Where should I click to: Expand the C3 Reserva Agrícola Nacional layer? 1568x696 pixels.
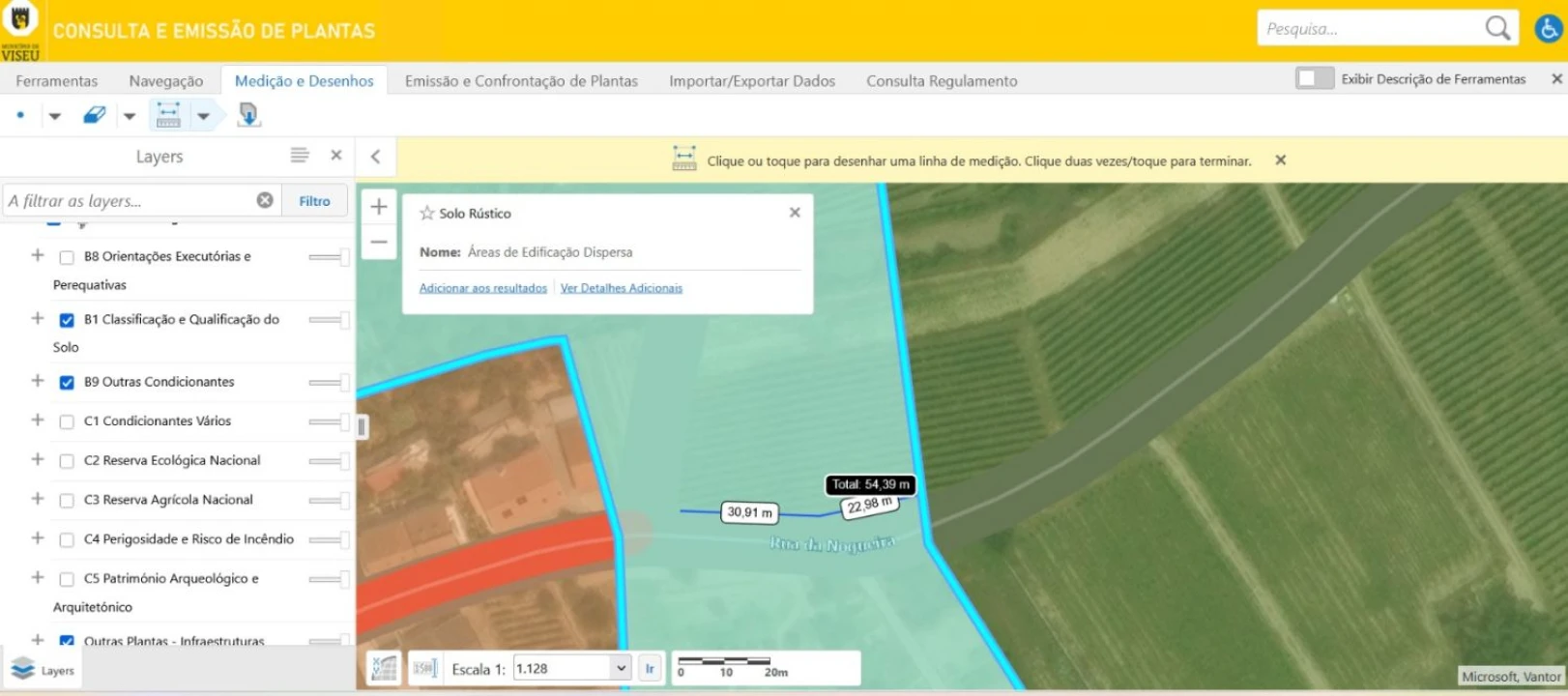point(38,499)
